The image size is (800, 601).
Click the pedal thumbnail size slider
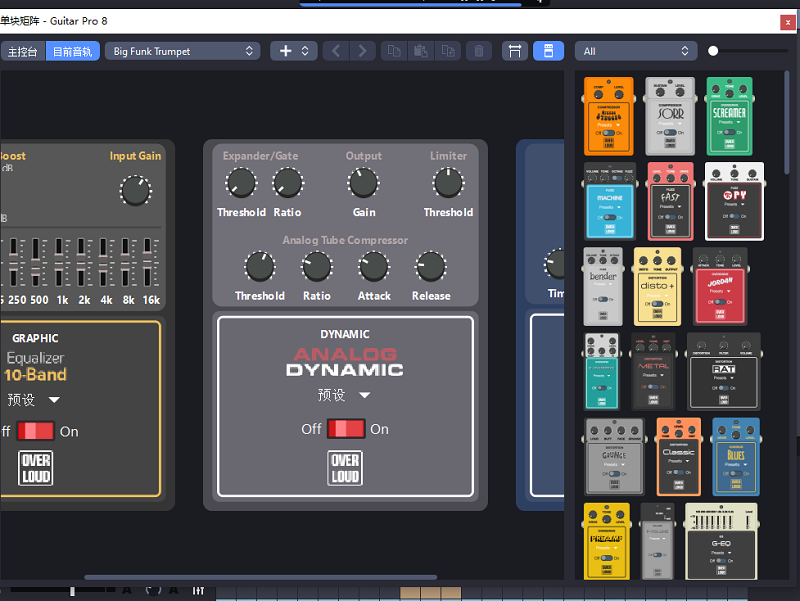coord(713,51)
